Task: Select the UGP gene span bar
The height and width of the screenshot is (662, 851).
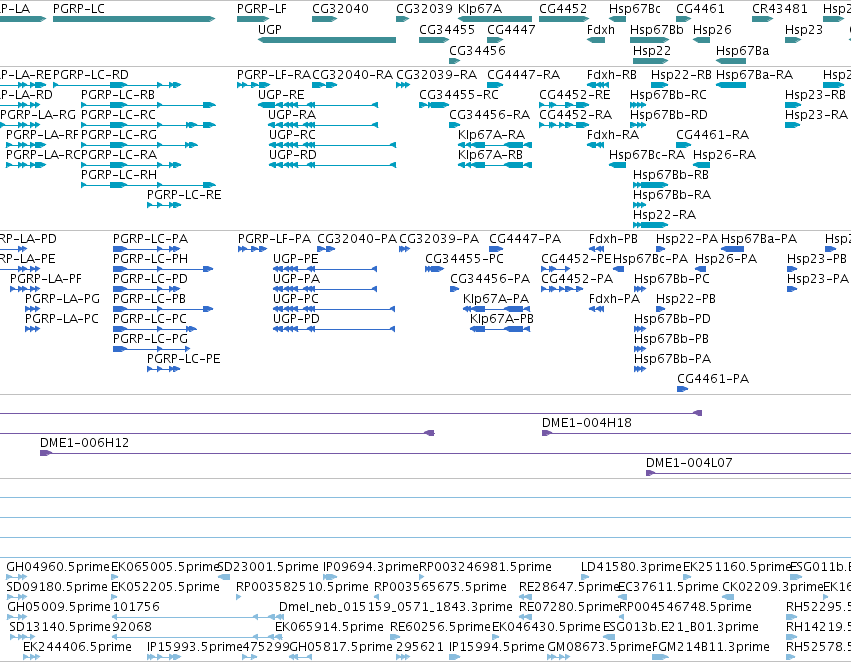Action: coord(327,40)
